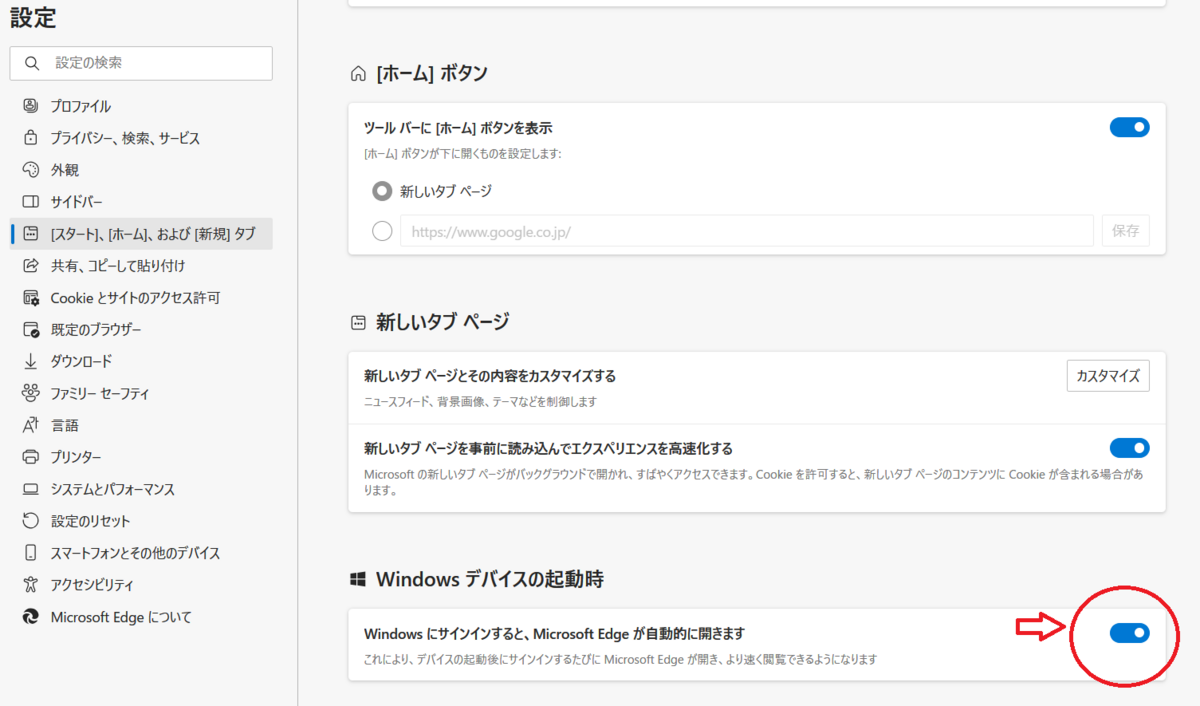Select the 新しいタブ ページ radio option
The width and height of the screenshot is (1200, 706).
[x=382, y=191]
